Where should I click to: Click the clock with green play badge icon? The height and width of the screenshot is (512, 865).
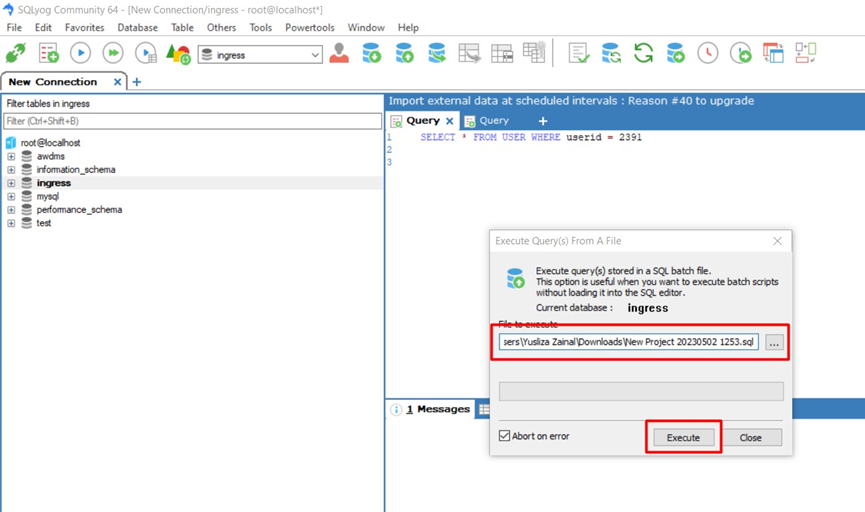click(x=740, y=54)
